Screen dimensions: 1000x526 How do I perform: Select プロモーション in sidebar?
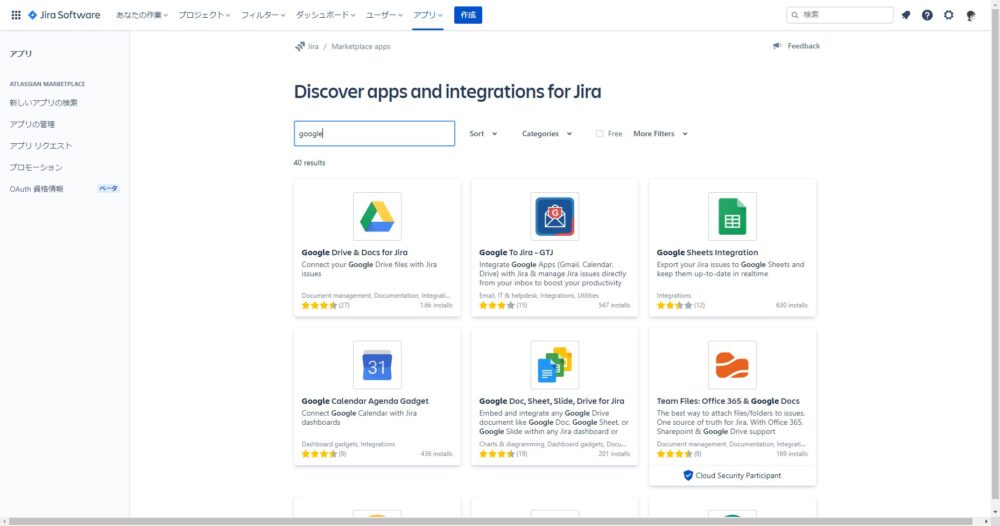pos(36,168)
